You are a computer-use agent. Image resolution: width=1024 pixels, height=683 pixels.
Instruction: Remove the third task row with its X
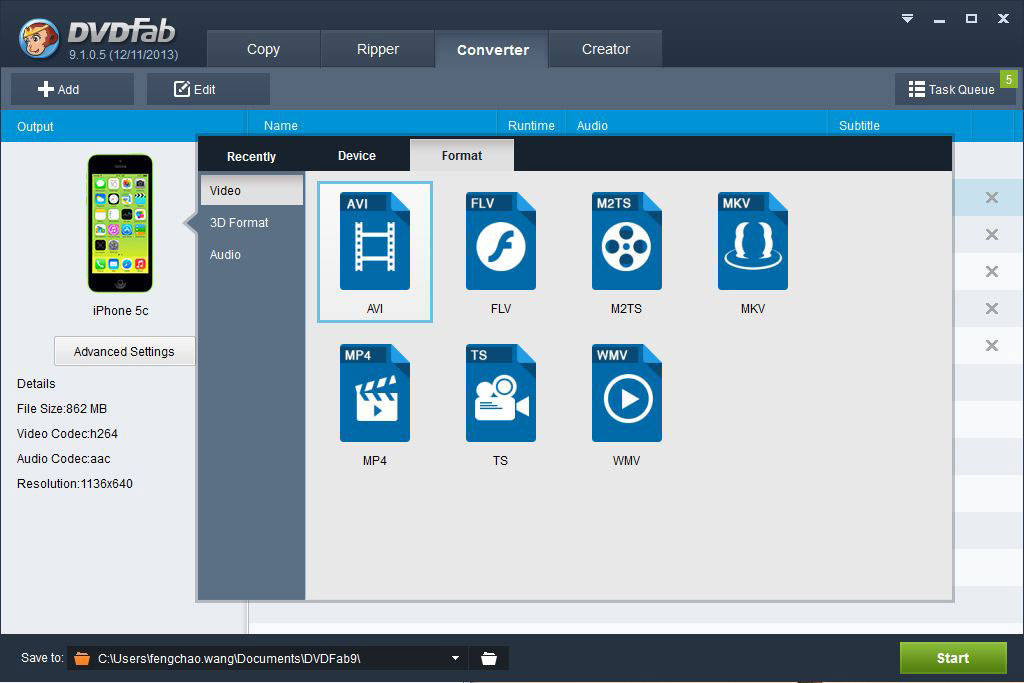991,272
